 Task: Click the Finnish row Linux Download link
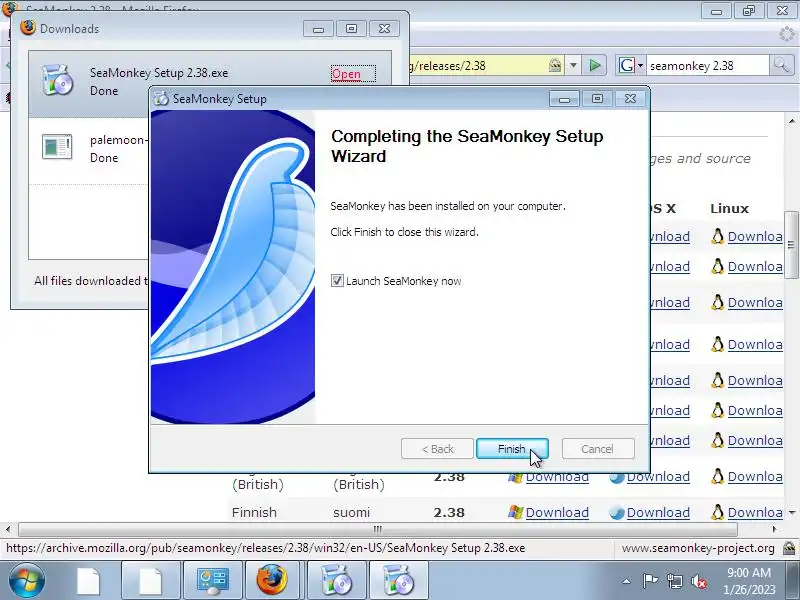pos(755,512)
